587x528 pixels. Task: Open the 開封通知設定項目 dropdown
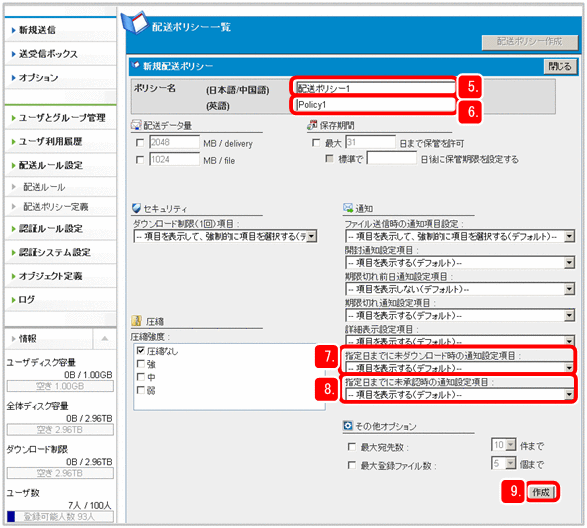460,263
